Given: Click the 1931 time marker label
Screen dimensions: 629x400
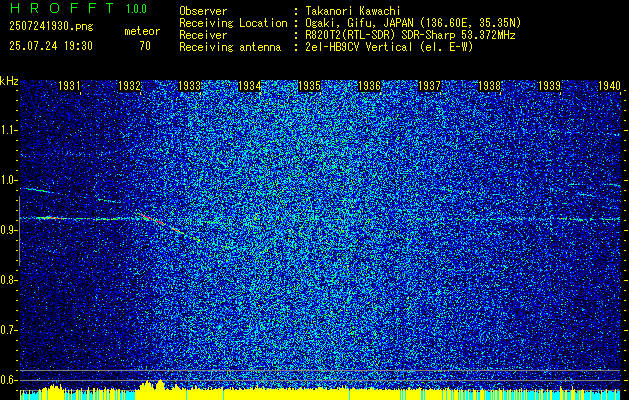Looking at the screenshot, I should click(69, 85).
